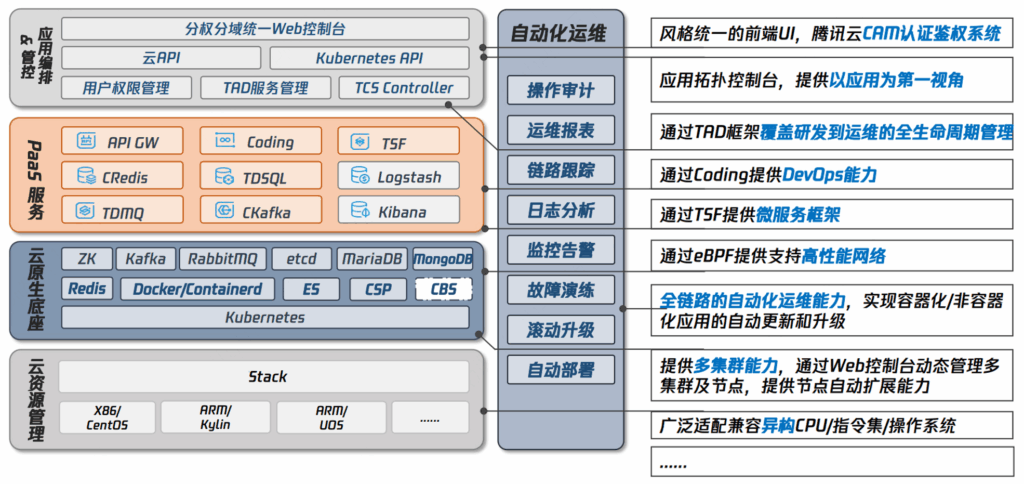Click the PaaS服务 layer label
Screen dimensions: 1024x484
point(35,178)
